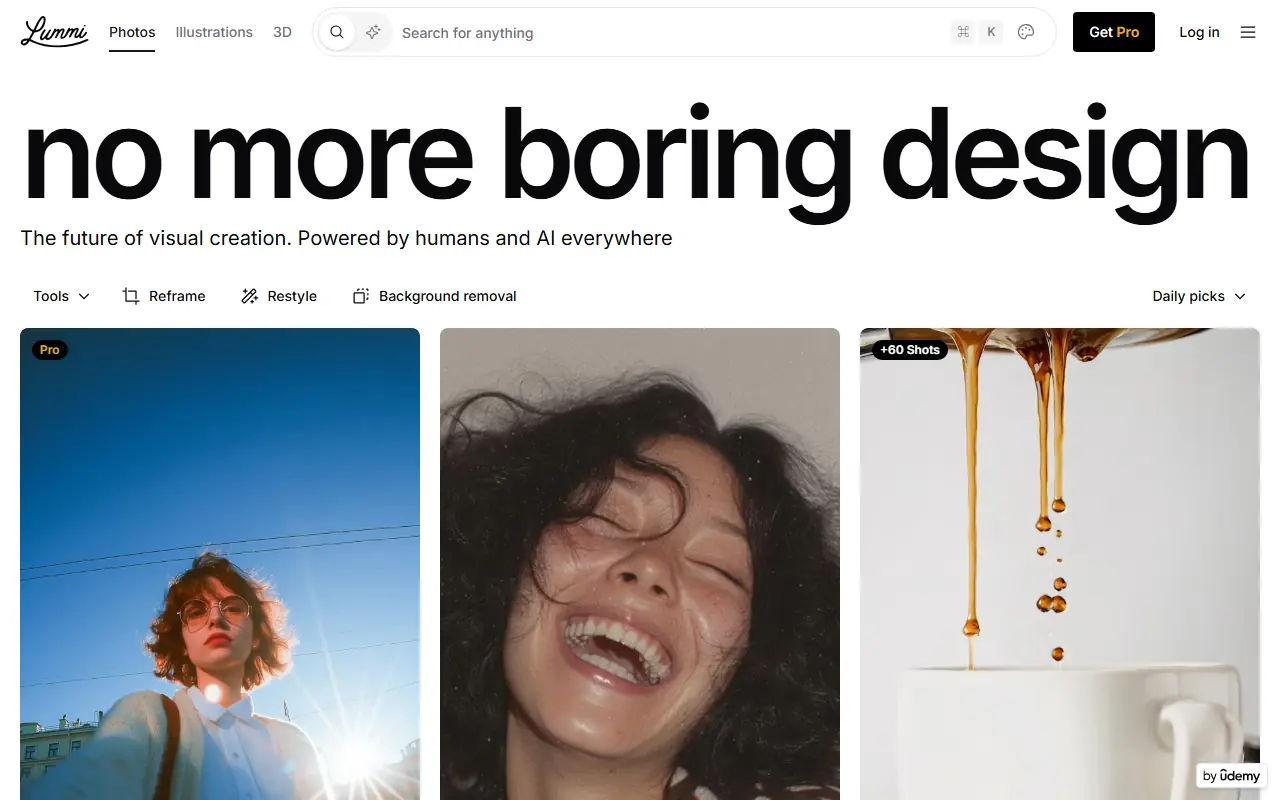1280x800 pixels.
Task: Click the Log in link
Action: click(x=1199, y=32)
